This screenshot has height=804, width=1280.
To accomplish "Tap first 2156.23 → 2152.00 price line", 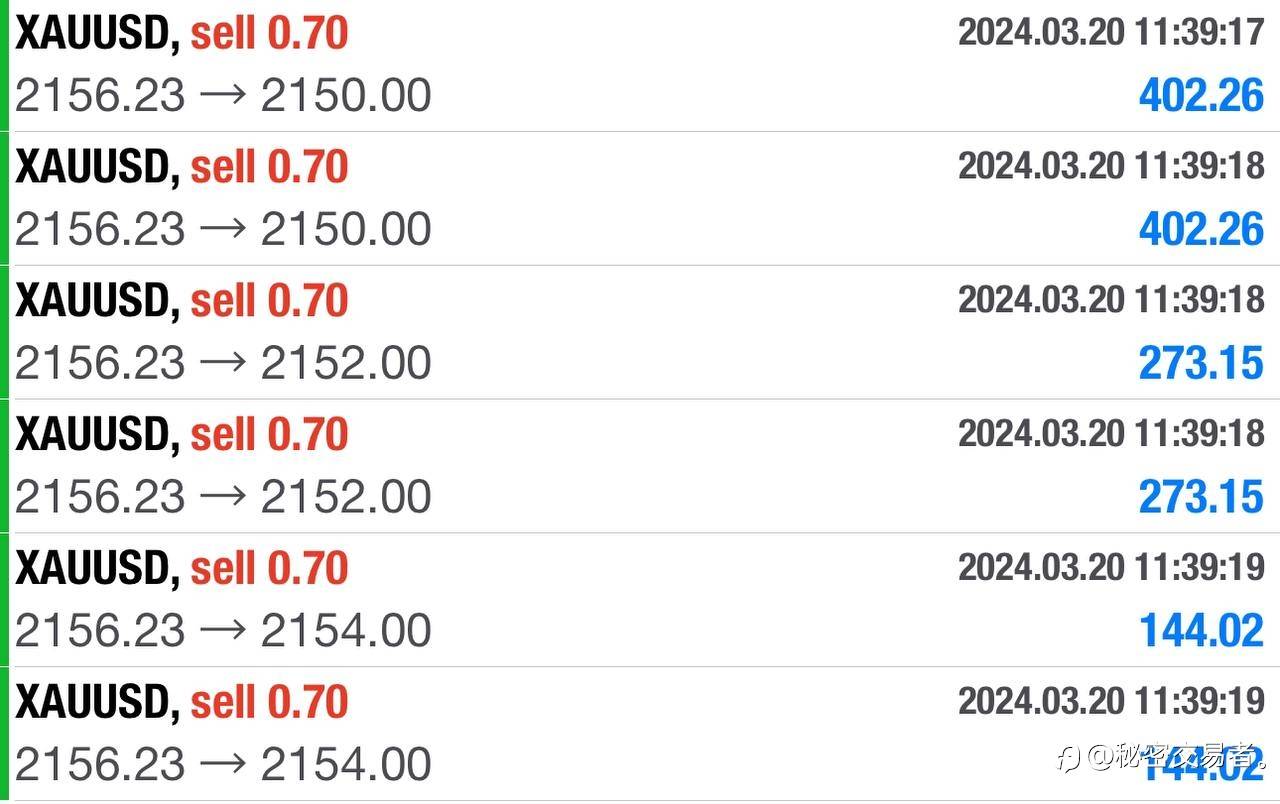I will [x=223, y=364].
